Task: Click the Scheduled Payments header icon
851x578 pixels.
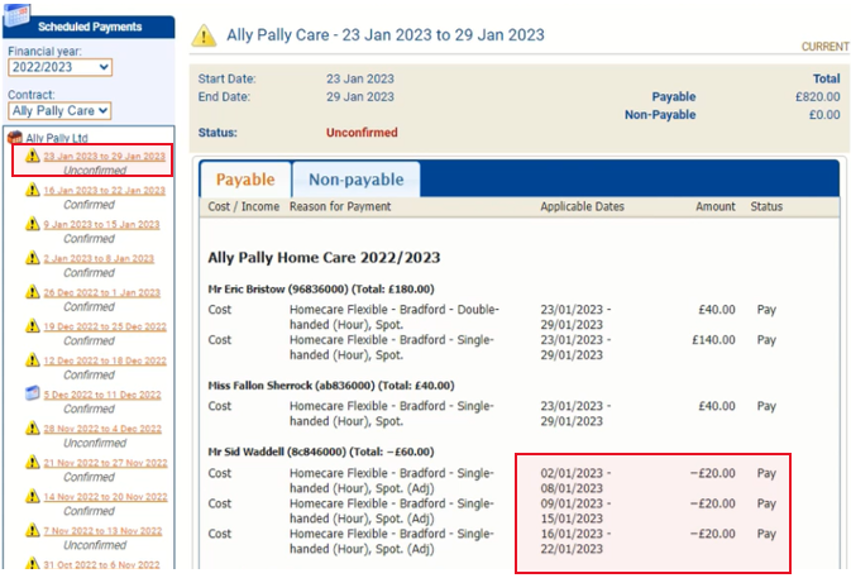Action: (x=17, y=14)
